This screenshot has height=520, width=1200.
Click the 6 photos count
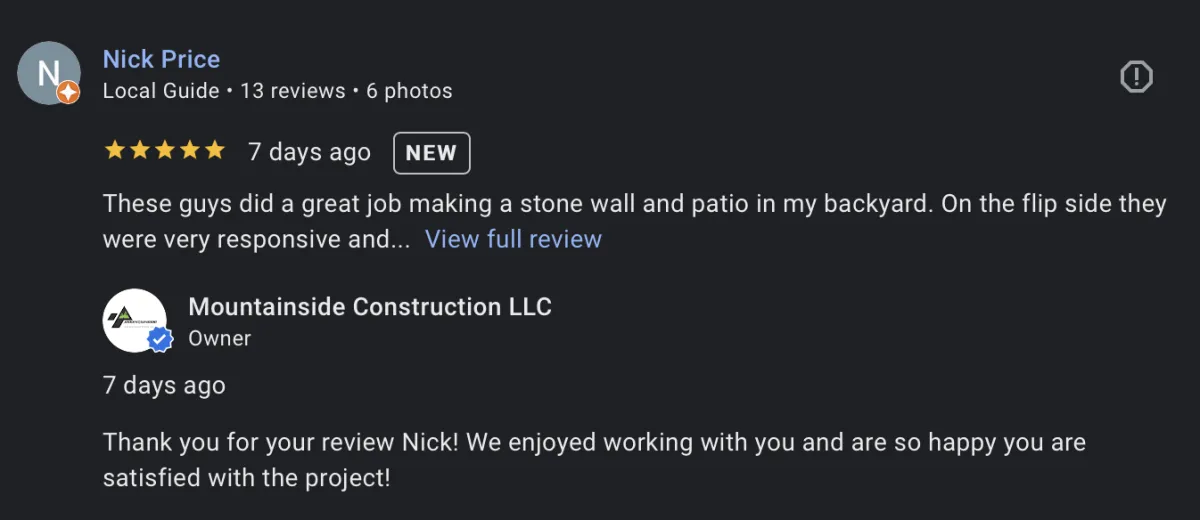tap(409, 91)
